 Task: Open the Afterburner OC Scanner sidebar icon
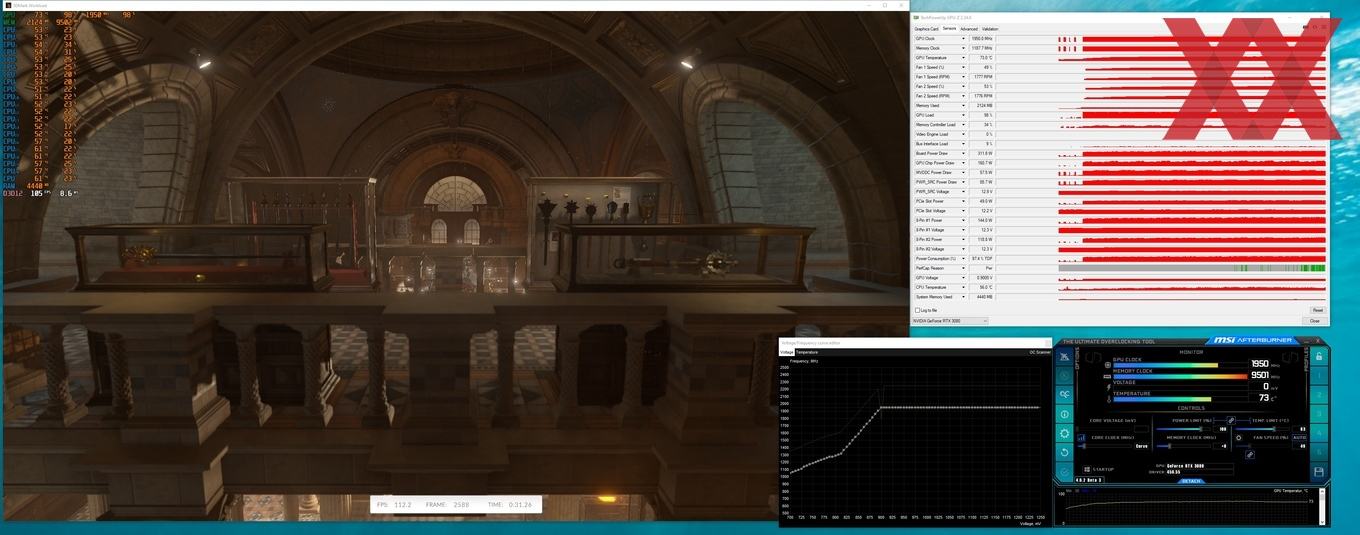[x=1065, y=394]
